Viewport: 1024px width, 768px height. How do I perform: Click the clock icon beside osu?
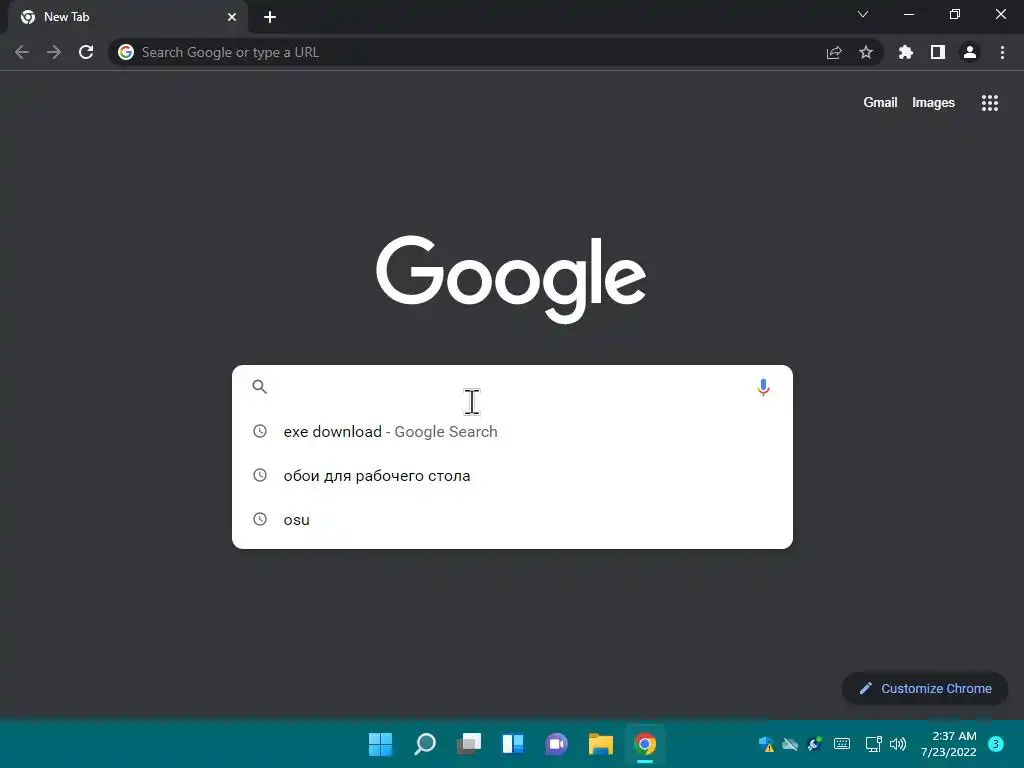(260, 519)
